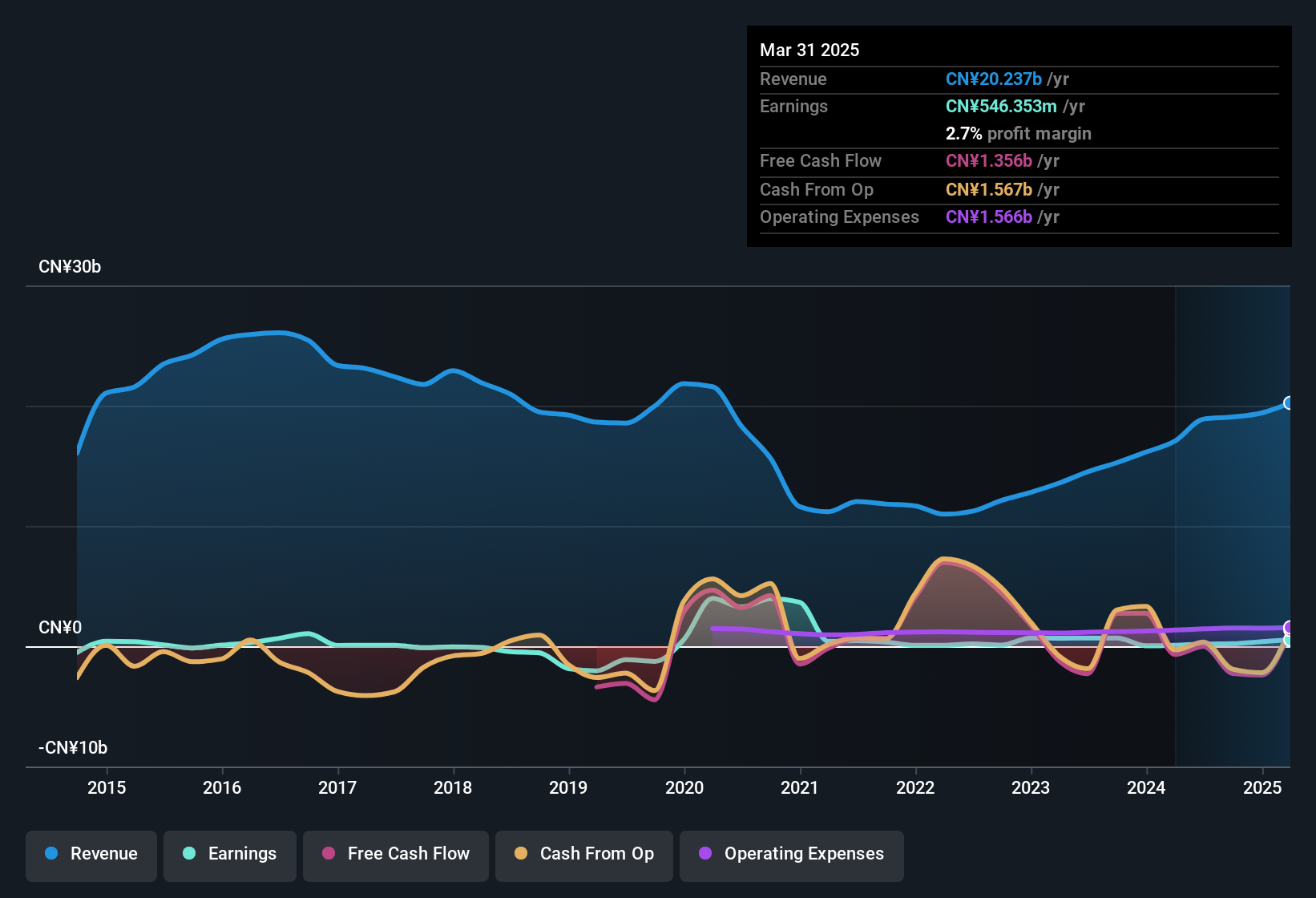The height and width of the screenshot is (898, 1316).
Task: Click the 2017 x-axis label
Action: click(337, 787)
